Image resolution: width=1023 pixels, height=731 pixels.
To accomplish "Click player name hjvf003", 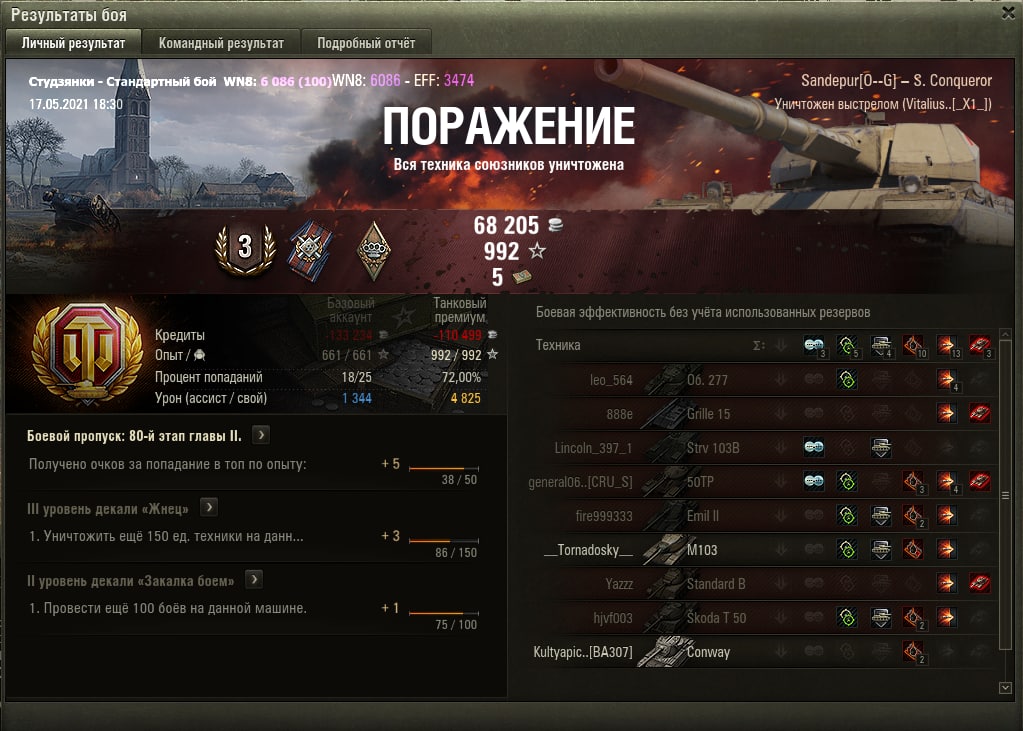I will pyautogui.click(x=613, y=617).
